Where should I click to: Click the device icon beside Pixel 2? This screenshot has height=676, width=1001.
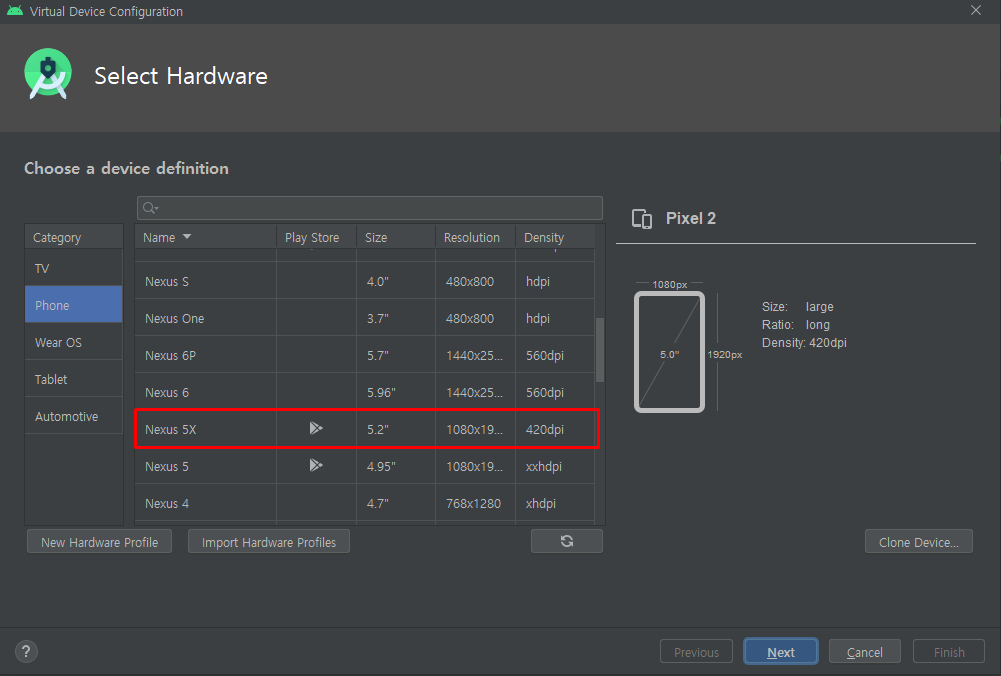pyautogui.click(x=642, y=218)
